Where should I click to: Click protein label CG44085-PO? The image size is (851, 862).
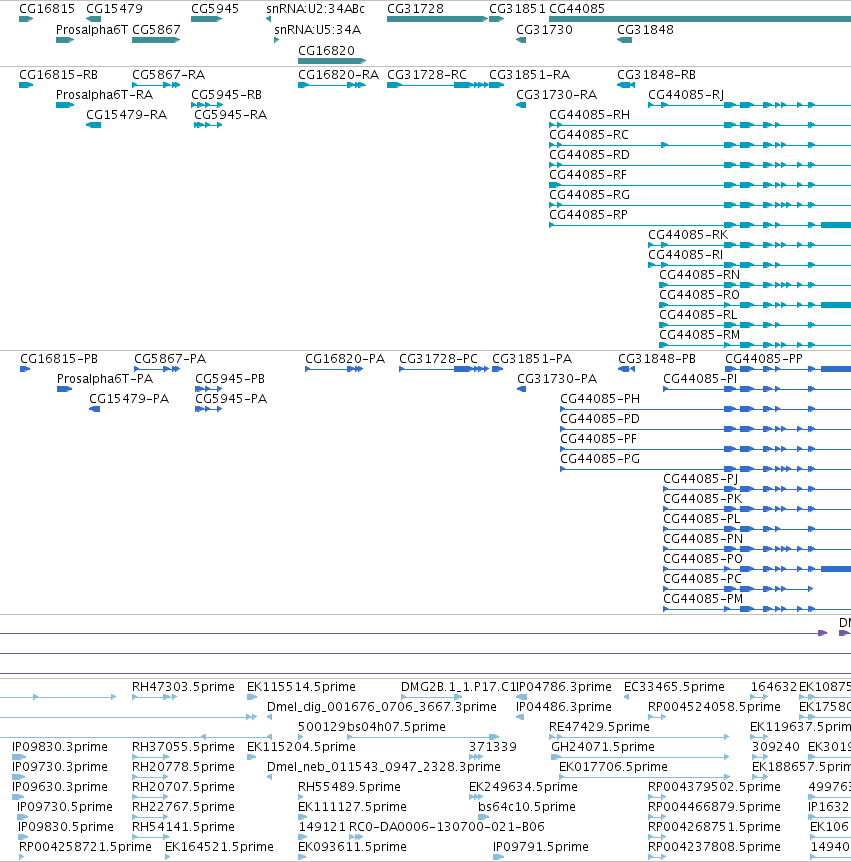click(x=703, y=559)
